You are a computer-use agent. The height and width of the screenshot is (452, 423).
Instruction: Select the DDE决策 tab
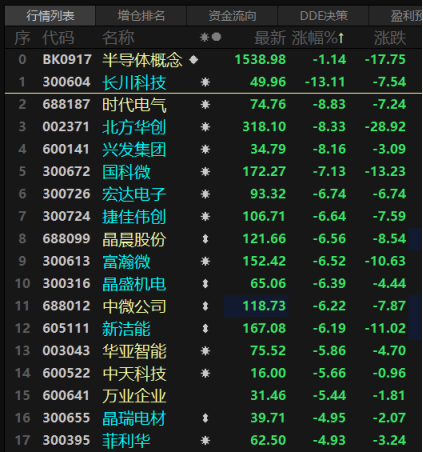[x=323, y=16]
